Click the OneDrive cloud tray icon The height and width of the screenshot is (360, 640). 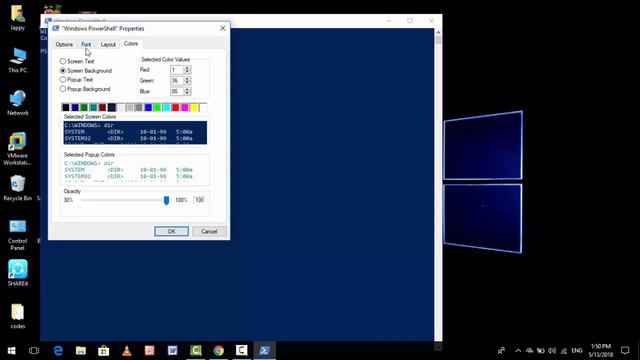529,351
